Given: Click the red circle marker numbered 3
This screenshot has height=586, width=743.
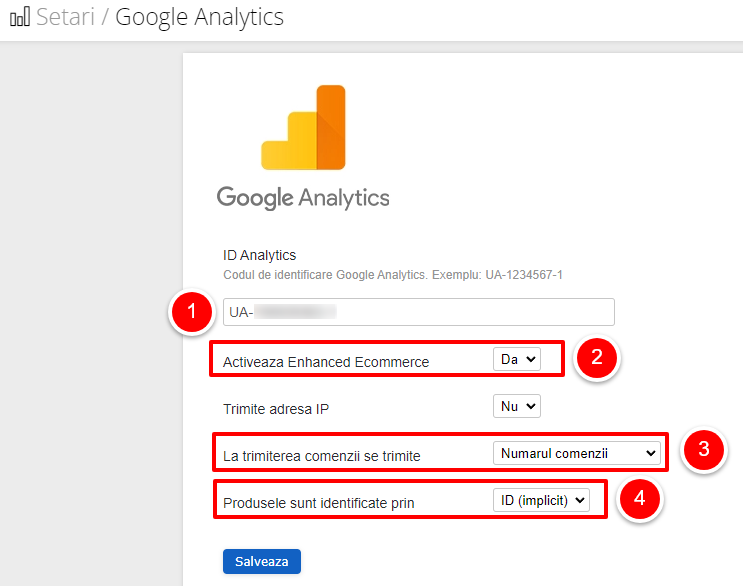Looking at the screenshot, I should click(704, 449).
